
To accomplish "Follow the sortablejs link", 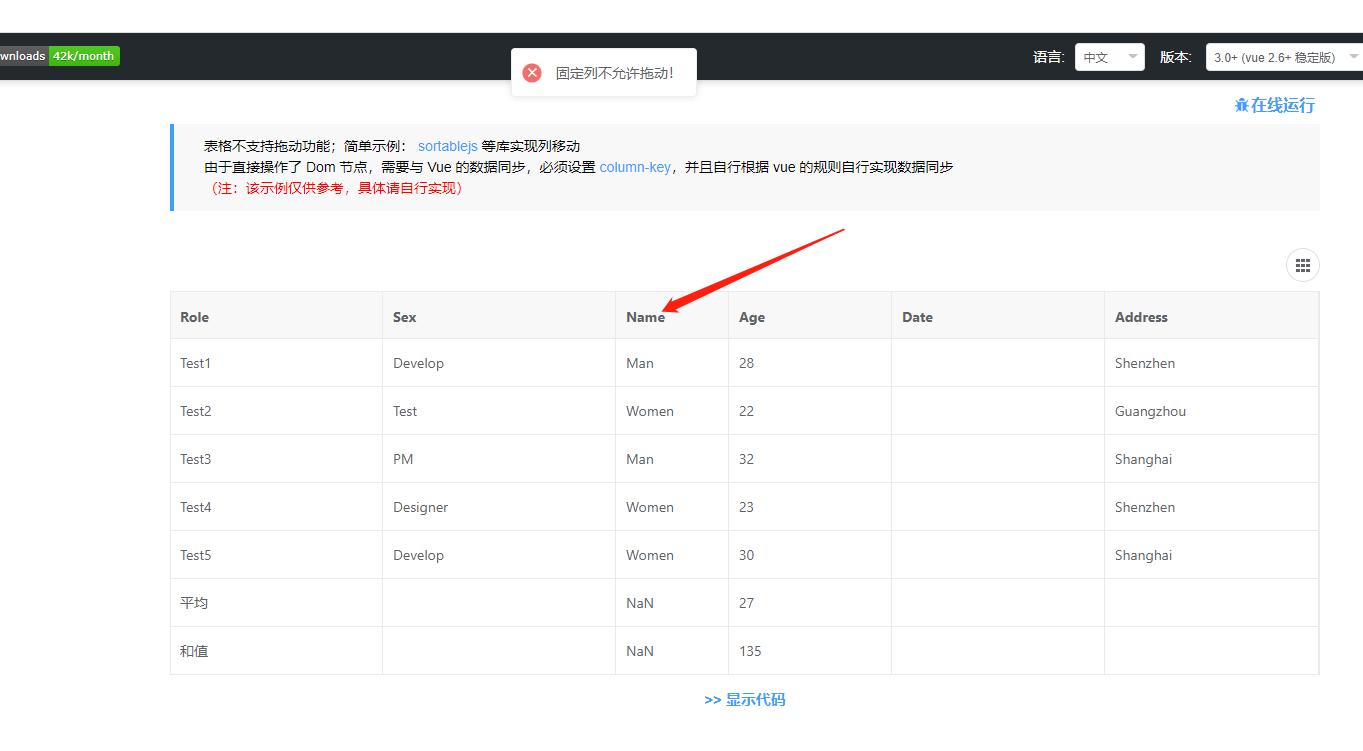I will 447,146.
